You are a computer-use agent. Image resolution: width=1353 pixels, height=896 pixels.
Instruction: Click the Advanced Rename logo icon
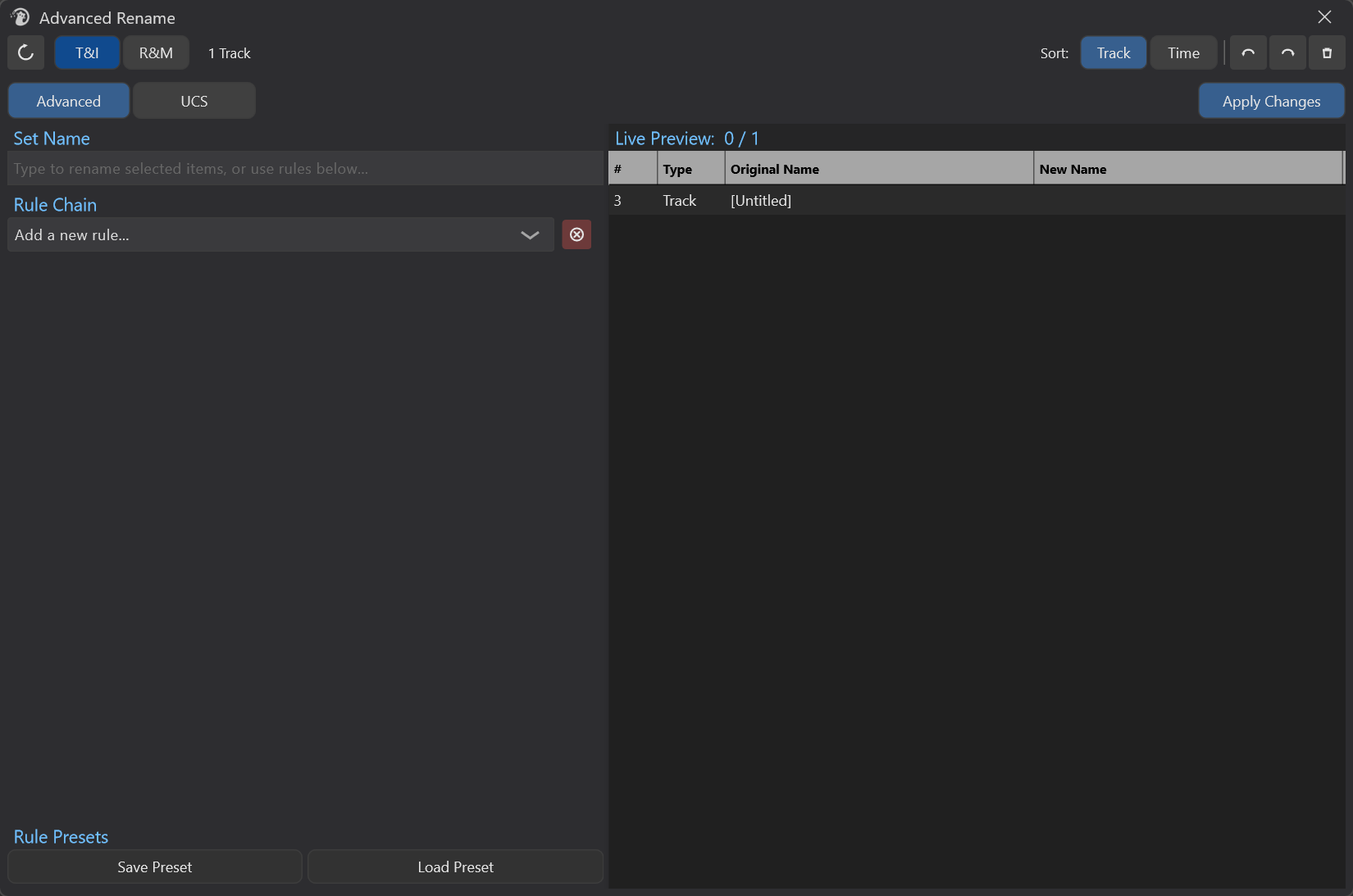20,17
